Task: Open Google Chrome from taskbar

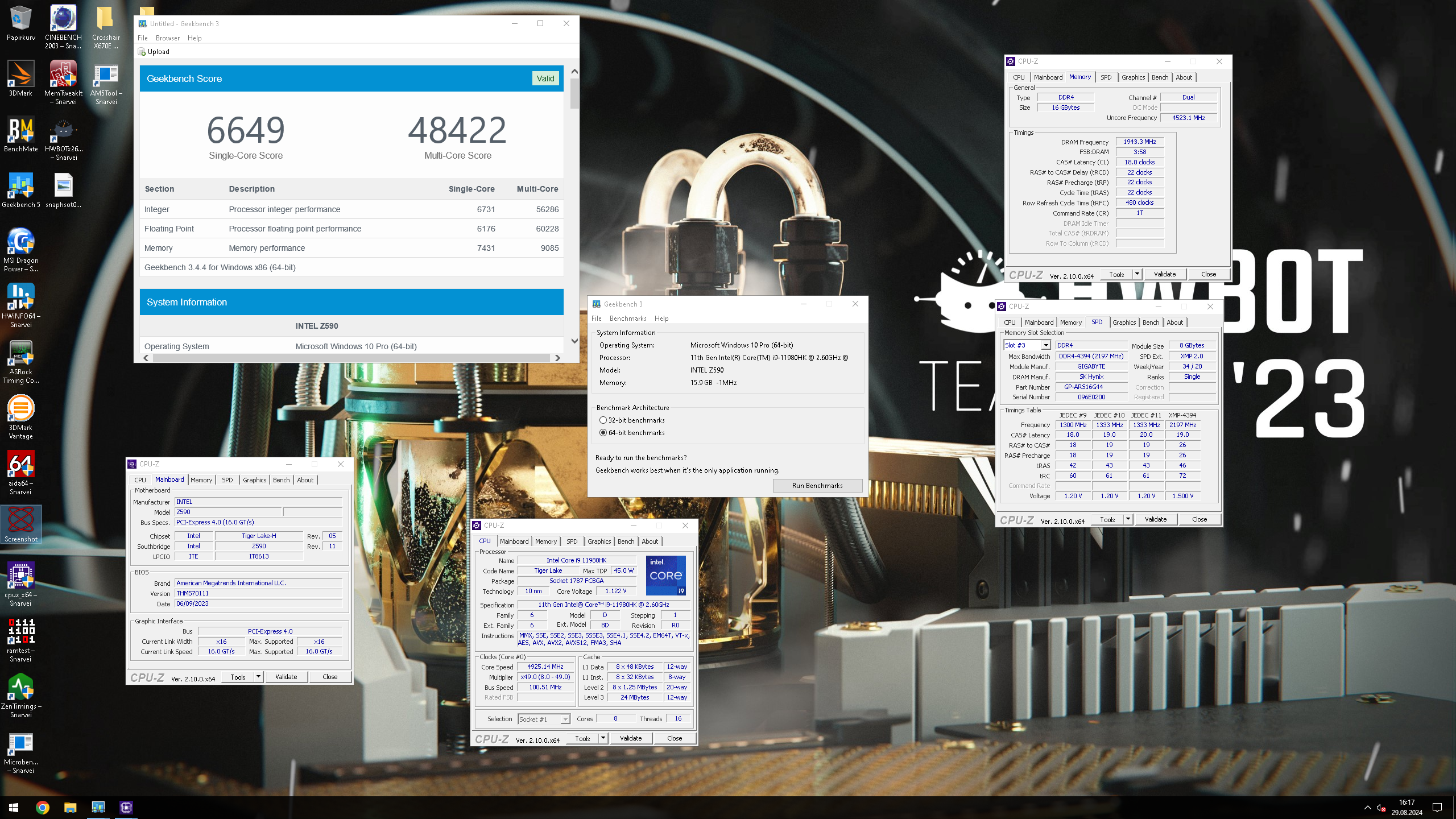Action: 42,807
